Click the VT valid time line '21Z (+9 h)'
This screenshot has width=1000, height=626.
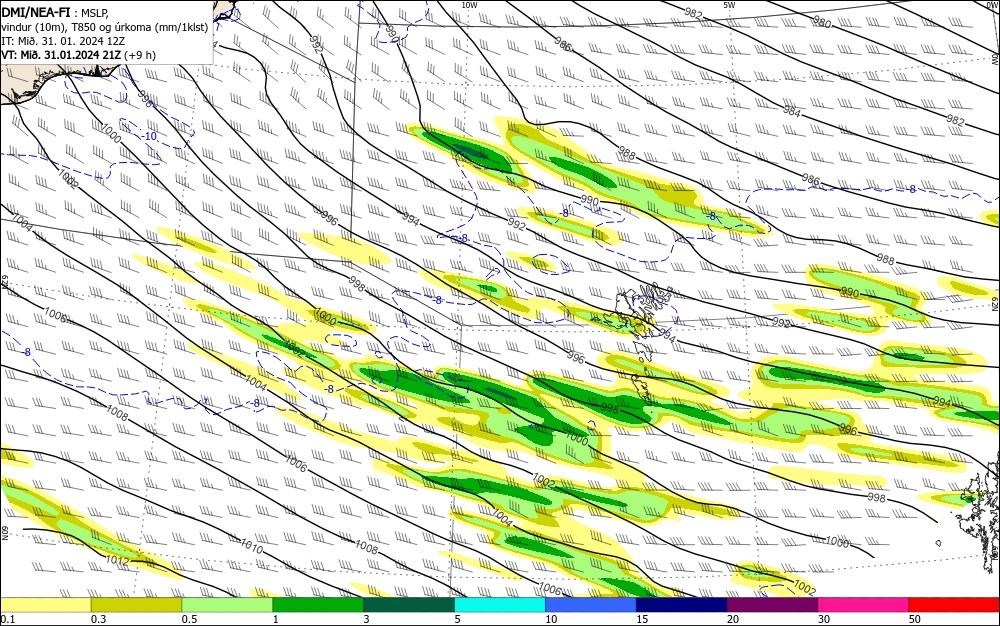(78, 55)
